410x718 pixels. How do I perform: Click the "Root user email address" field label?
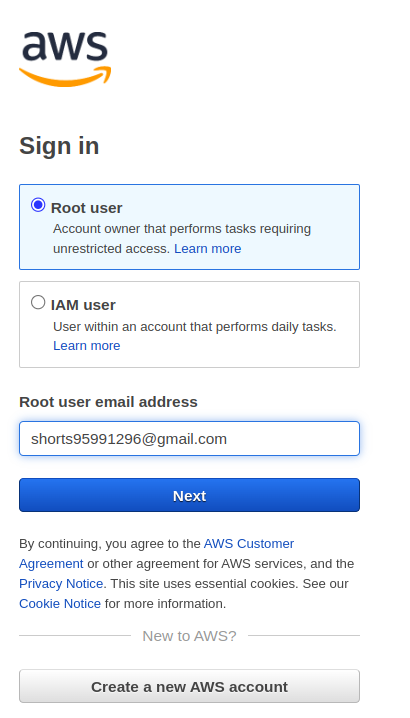point(108,402)
